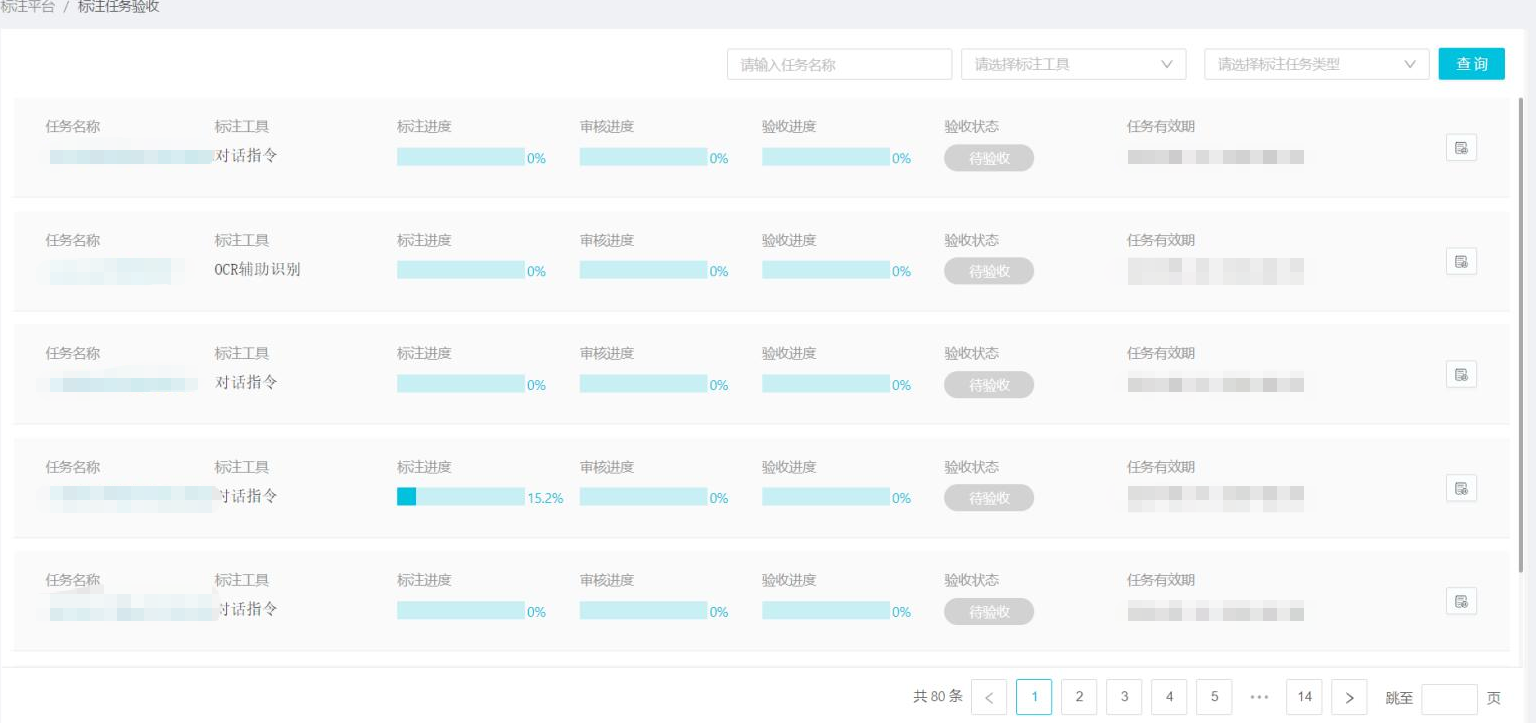This screenshot has width=1536, height=723.
Task: Open acceptance icon on the fifth task row
Action: point(1461,601)
